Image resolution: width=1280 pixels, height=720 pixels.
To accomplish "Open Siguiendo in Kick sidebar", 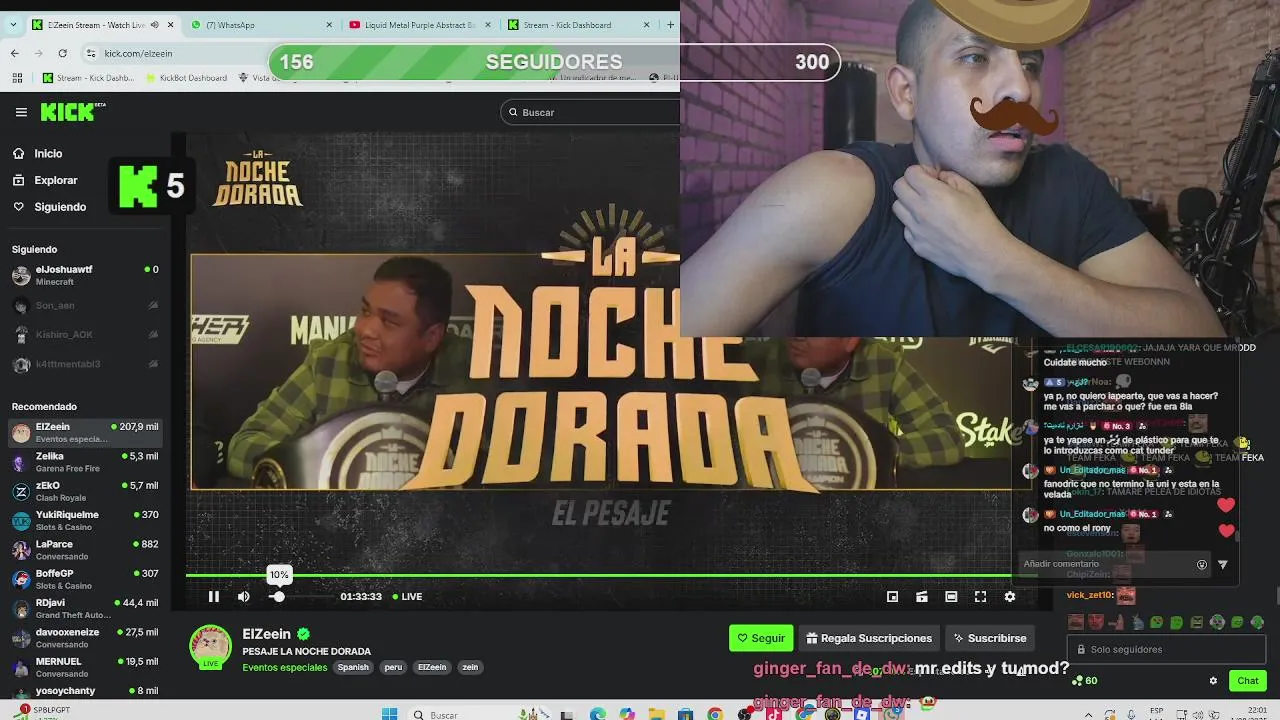I will tap(50, 207).
